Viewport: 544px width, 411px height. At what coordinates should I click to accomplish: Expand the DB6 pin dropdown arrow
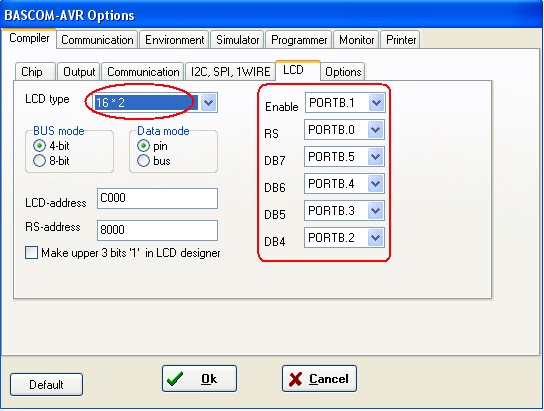tap(376, 183)
